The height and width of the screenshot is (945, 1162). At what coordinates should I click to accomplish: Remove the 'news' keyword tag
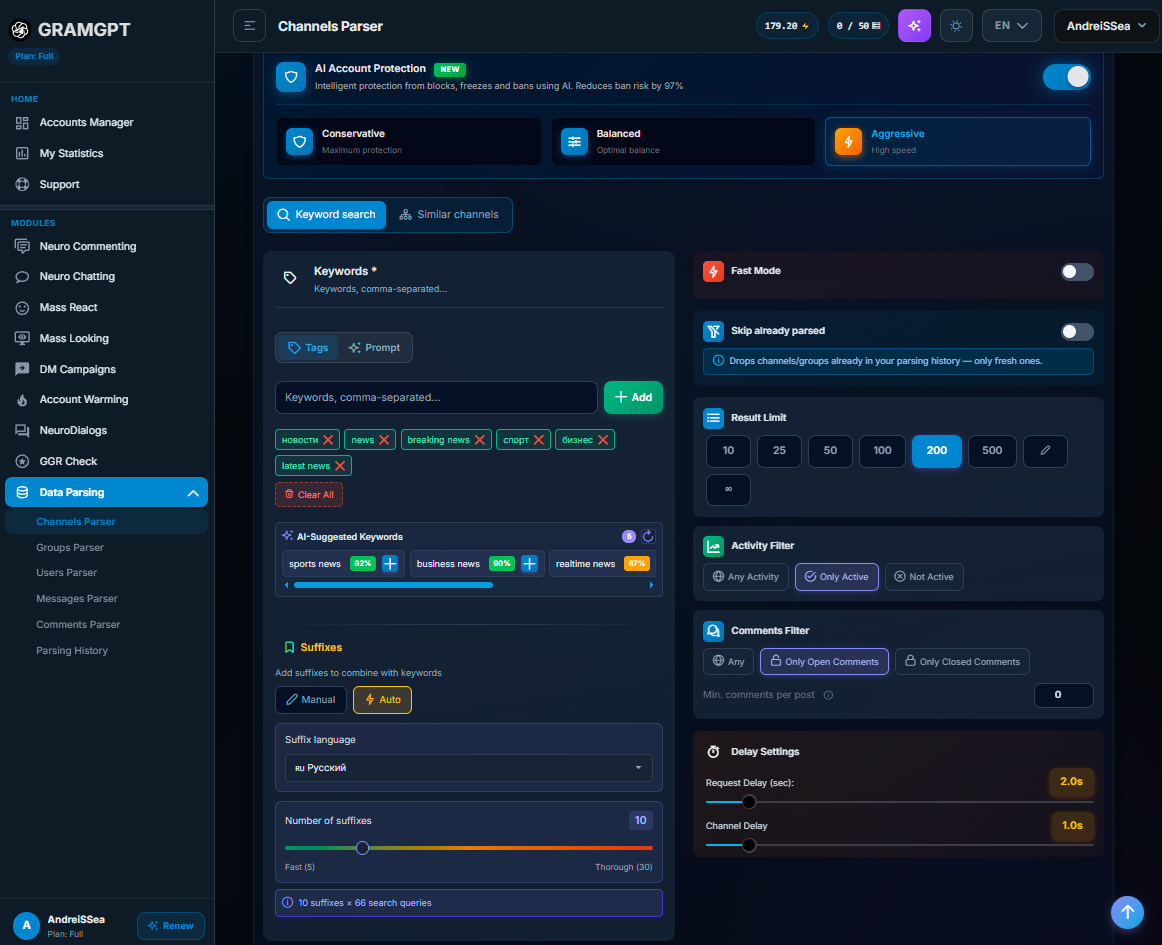384,440
